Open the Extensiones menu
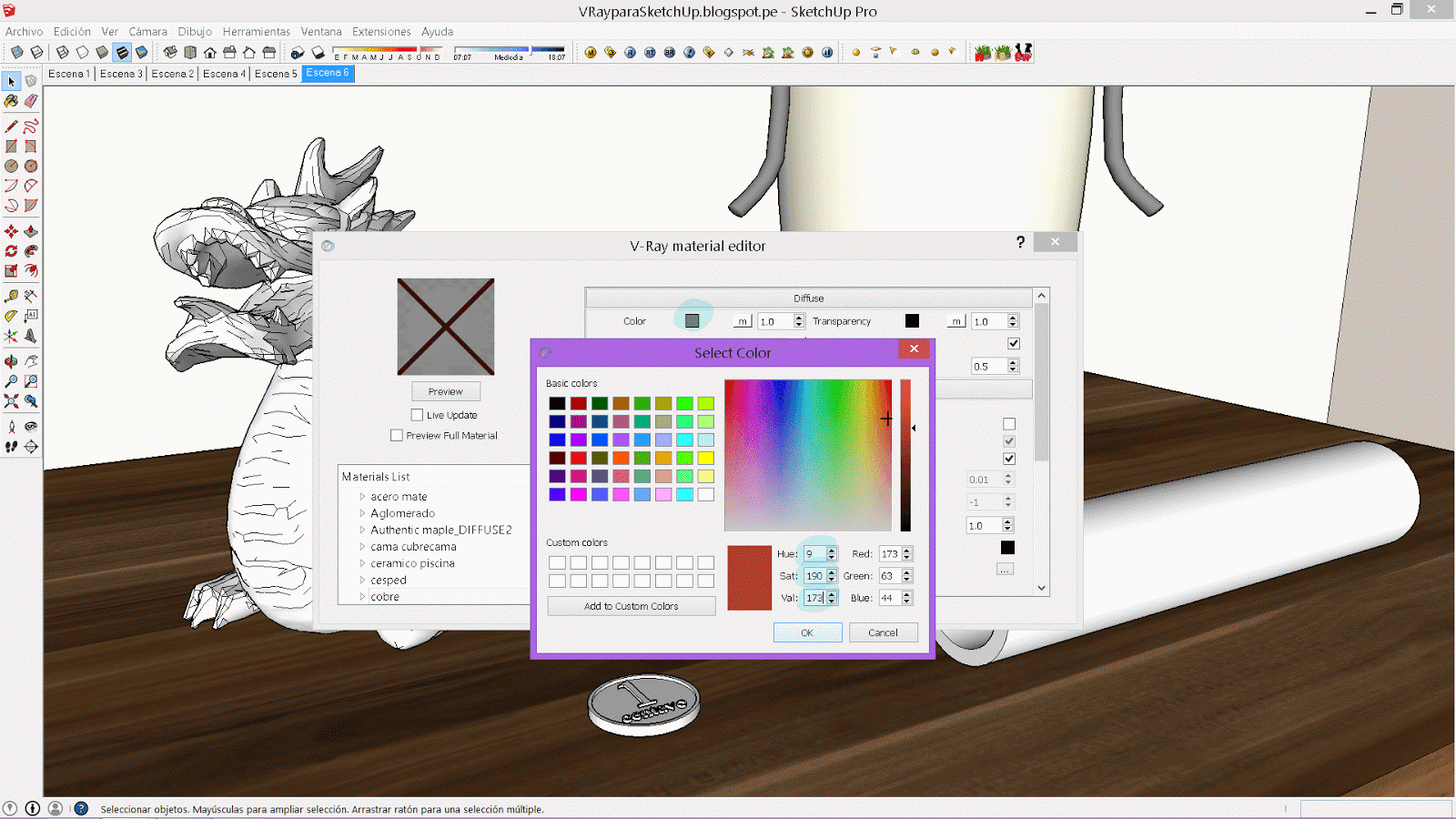 tap(381, 31)
